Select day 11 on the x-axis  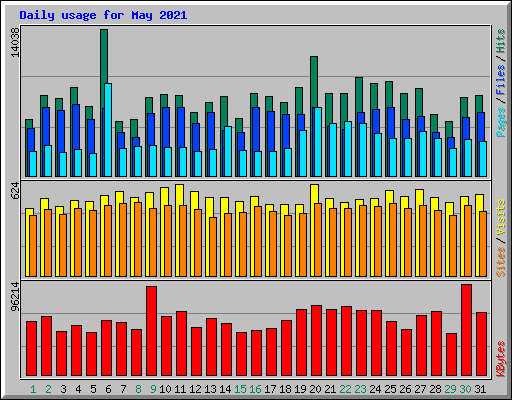point(180,389)
